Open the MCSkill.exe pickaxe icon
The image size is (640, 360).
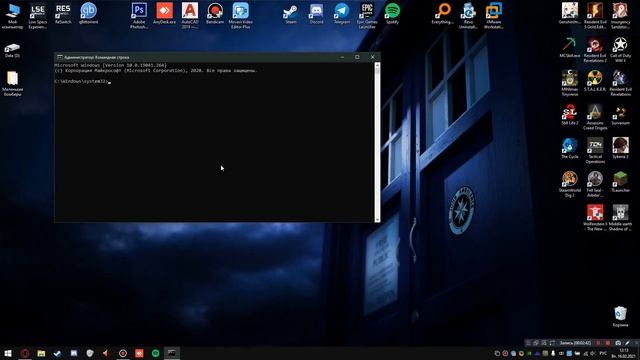click(x=570, y=47)
